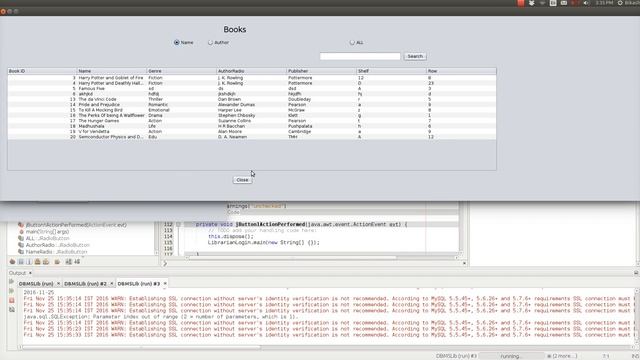Image resolution: width=640 pixels, height=360 pixels.
Task: Click the red Stop icon in Output
Action: tap(11, 300)
